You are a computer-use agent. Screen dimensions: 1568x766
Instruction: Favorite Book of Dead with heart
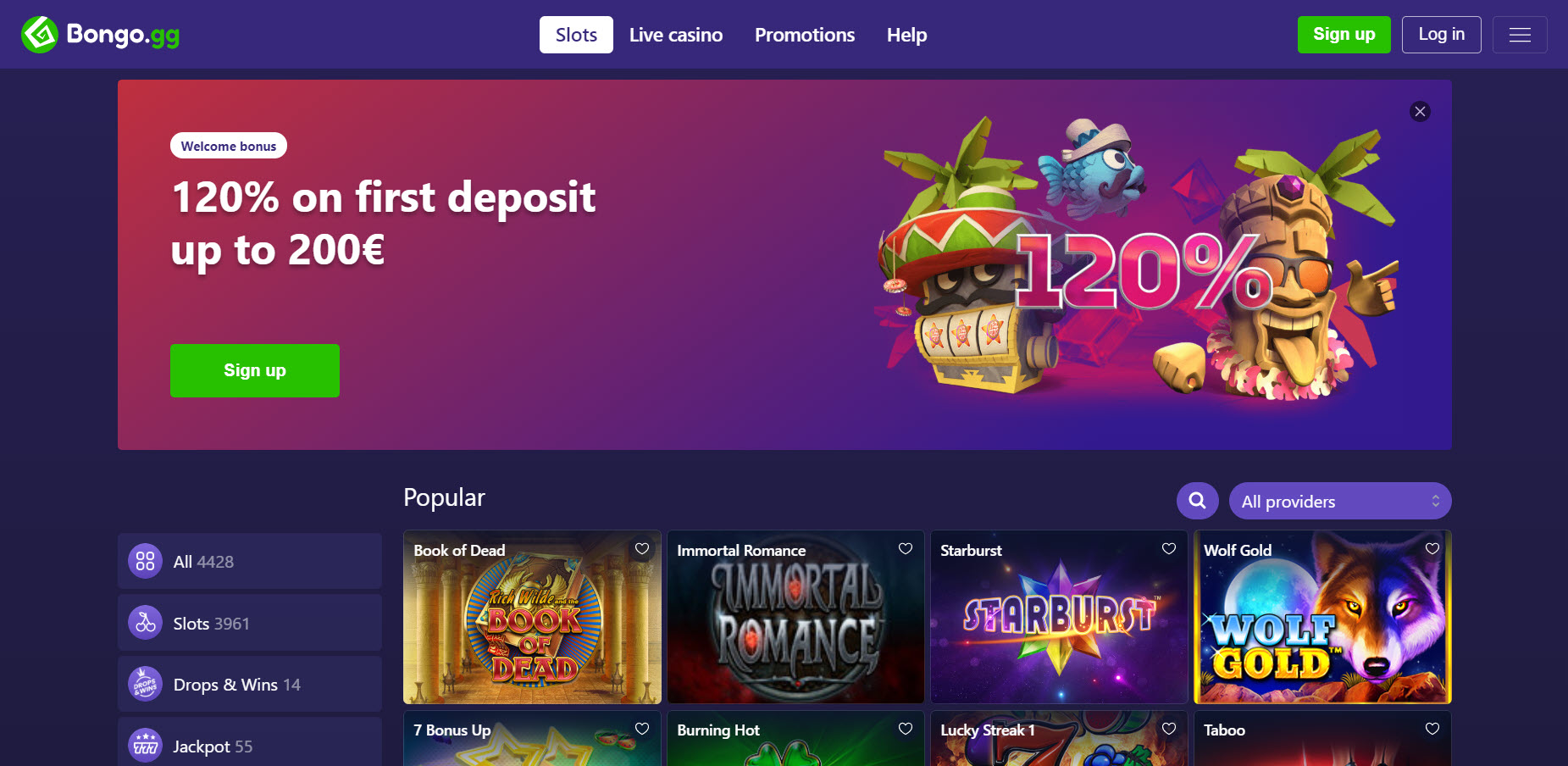click(x=642, y=549)
